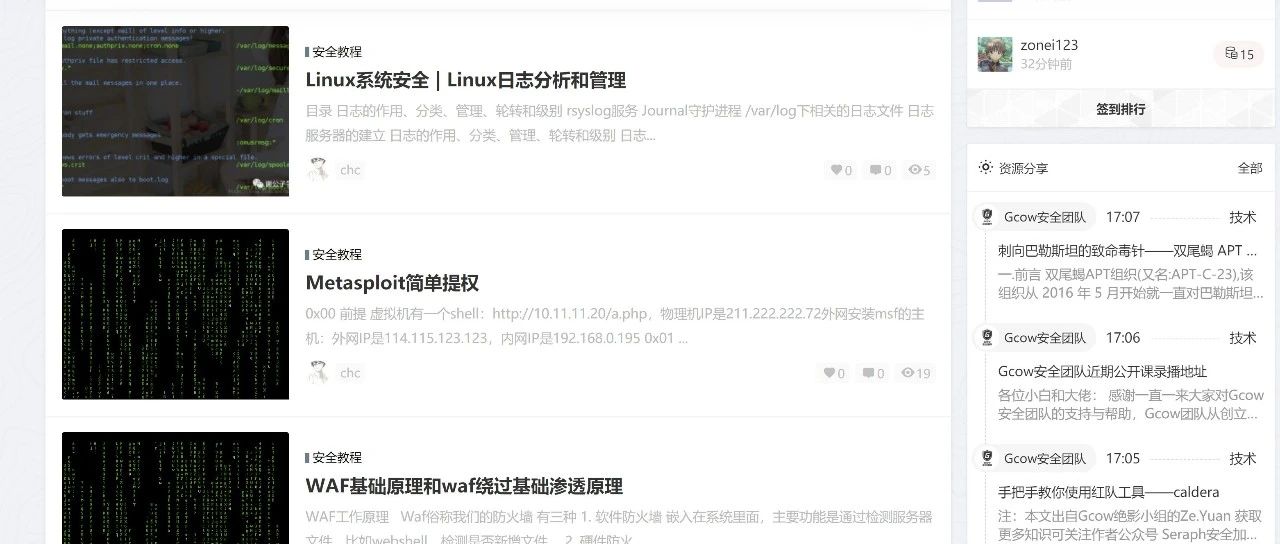1280x544 pixels.
Task: Select the 安全教程 category tag above the WAF article
Action: tap(336, 457)
